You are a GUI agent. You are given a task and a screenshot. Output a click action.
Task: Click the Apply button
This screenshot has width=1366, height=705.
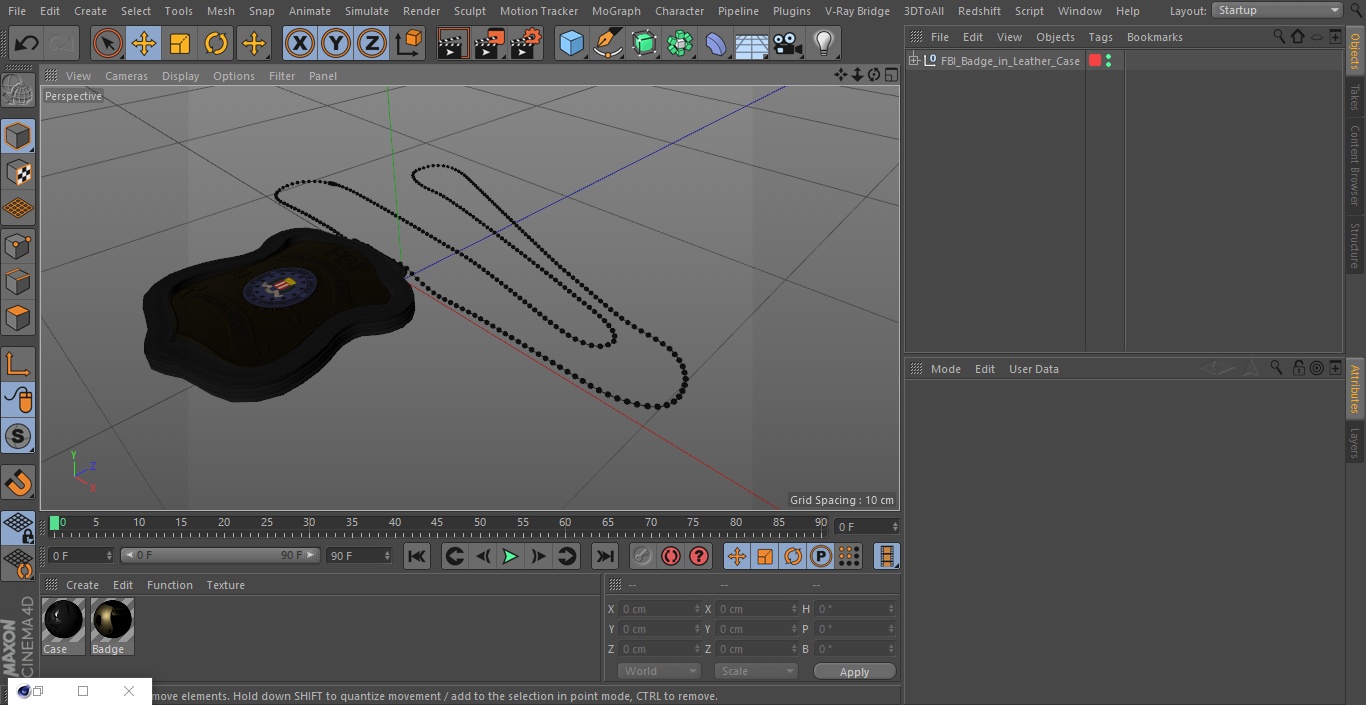tap(854, 672)
